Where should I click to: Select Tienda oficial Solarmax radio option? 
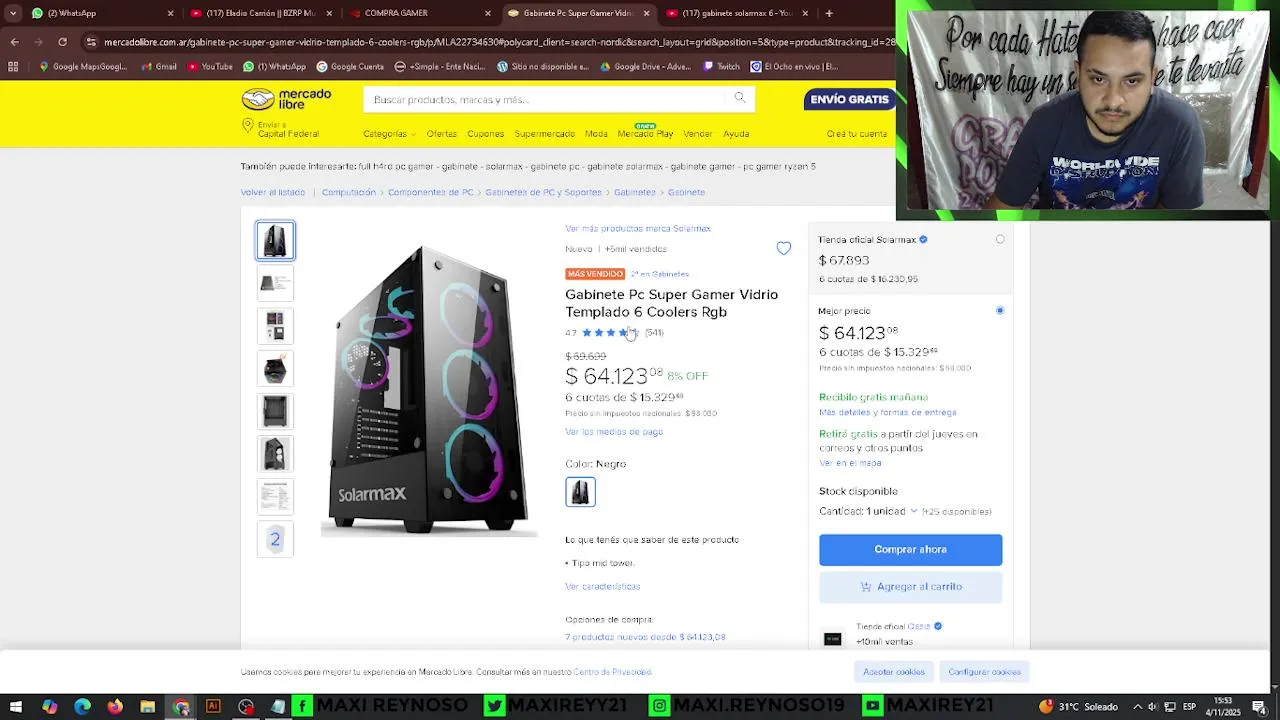point(1000,239)
